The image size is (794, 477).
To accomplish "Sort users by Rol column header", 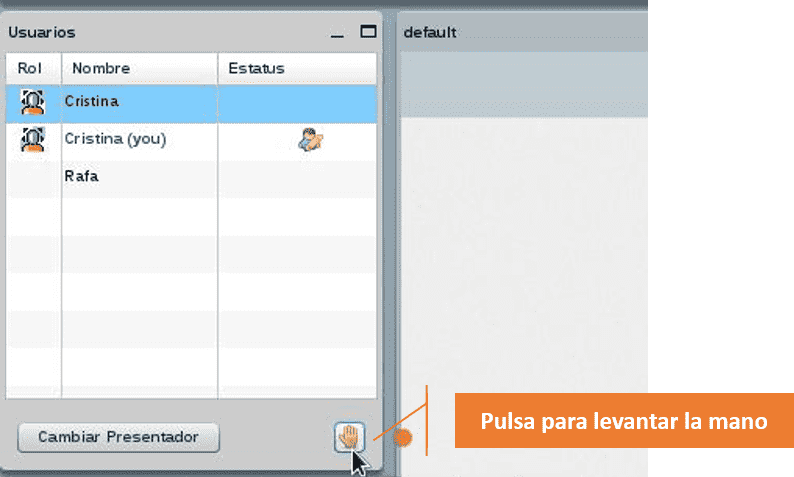I will coord(33,68).
